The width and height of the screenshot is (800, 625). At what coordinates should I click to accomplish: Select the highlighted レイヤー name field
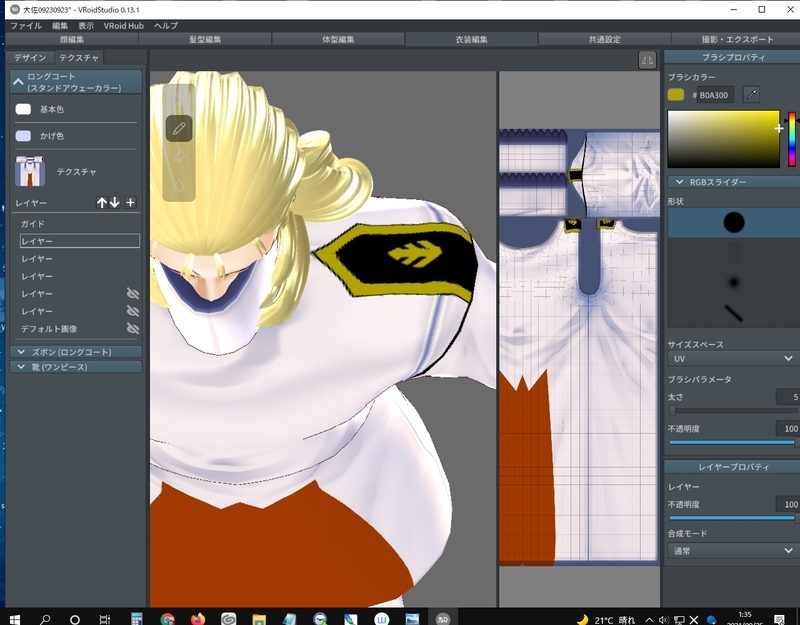(x=80, y=241)
